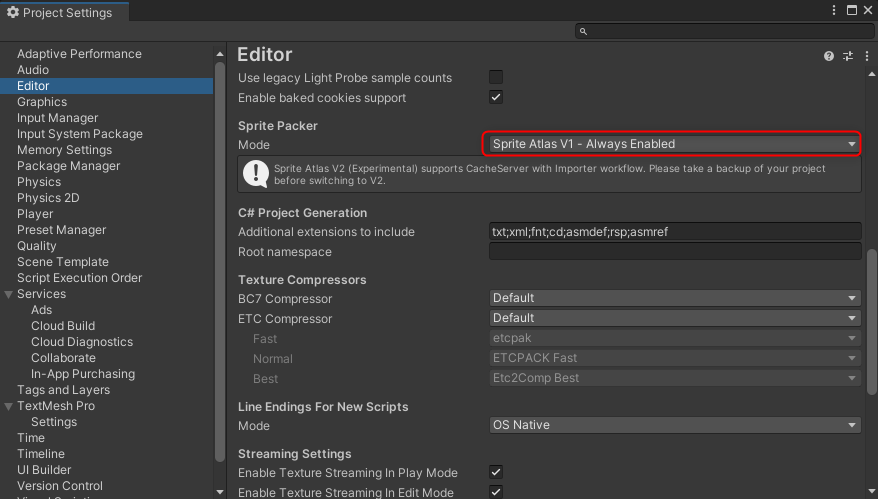The height and width of the screenshot is (499, 878).
Task: Toggle Enable Texture Streaming In Play Mode
Action: coord(496,472)
